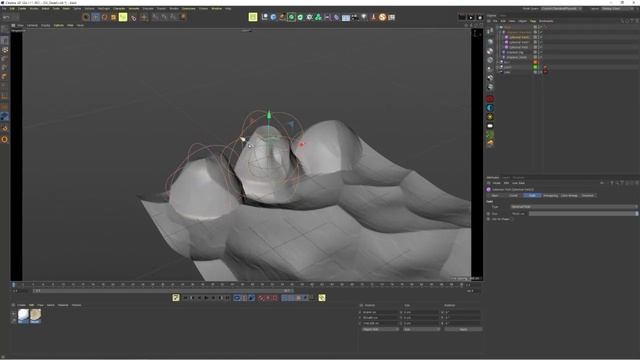Image resolution: width=640 pixels, height=360 pixels.
Task: Click the play forward button on timeline
Action: 207,298
